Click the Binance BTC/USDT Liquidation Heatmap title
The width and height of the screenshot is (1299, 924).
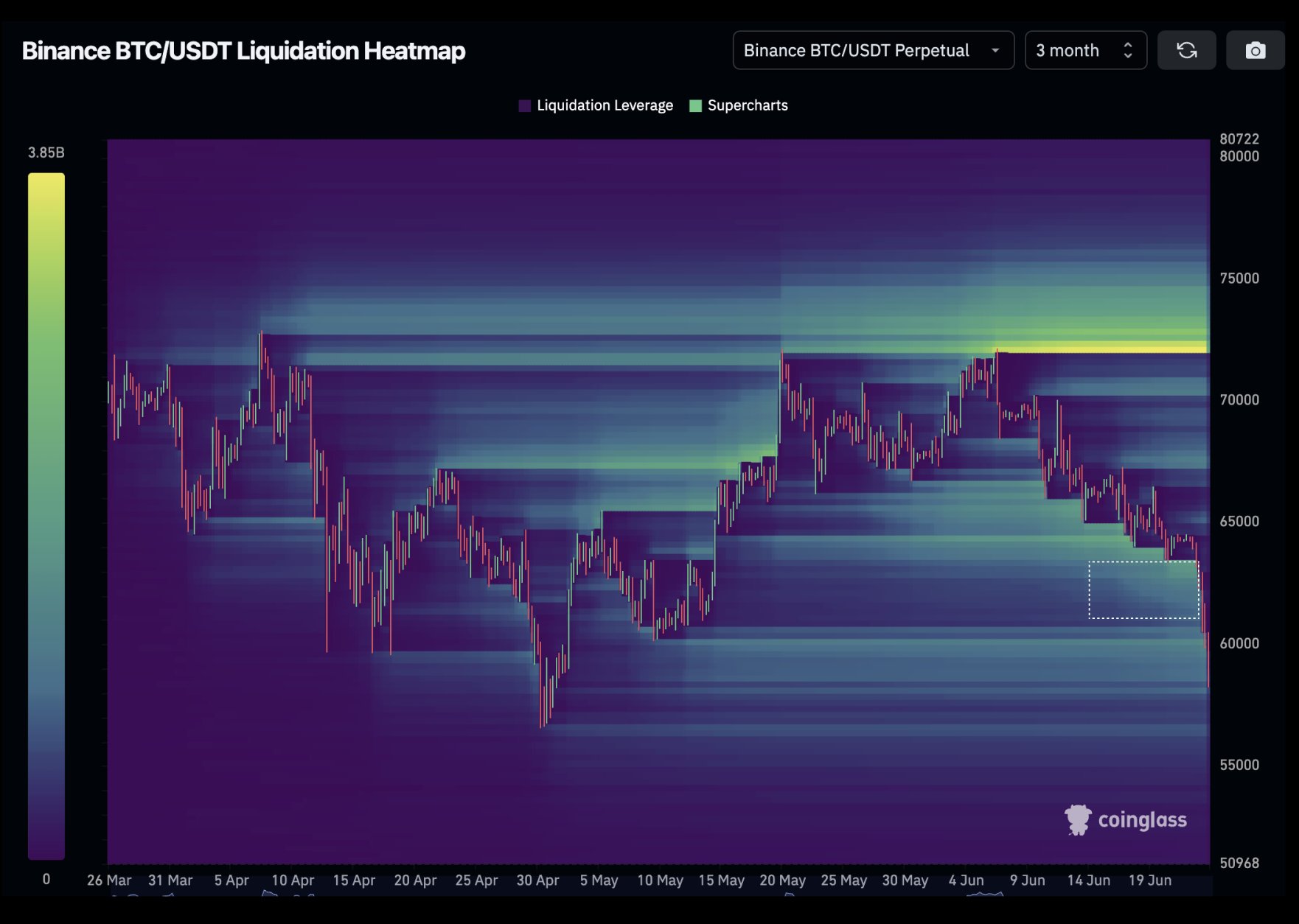[x=243, y=50]
